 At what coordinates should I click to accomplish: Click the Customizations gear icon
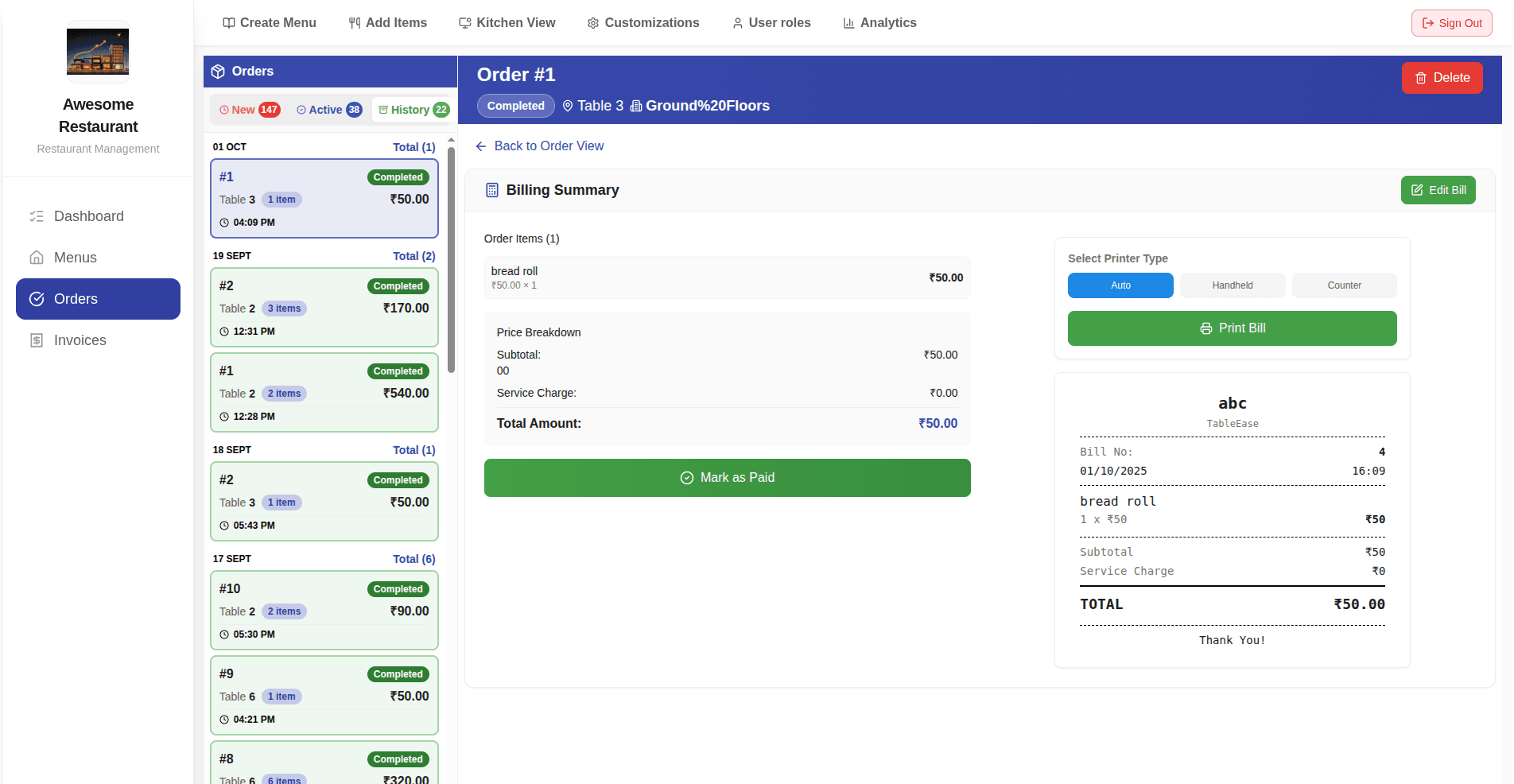[592, 23]
